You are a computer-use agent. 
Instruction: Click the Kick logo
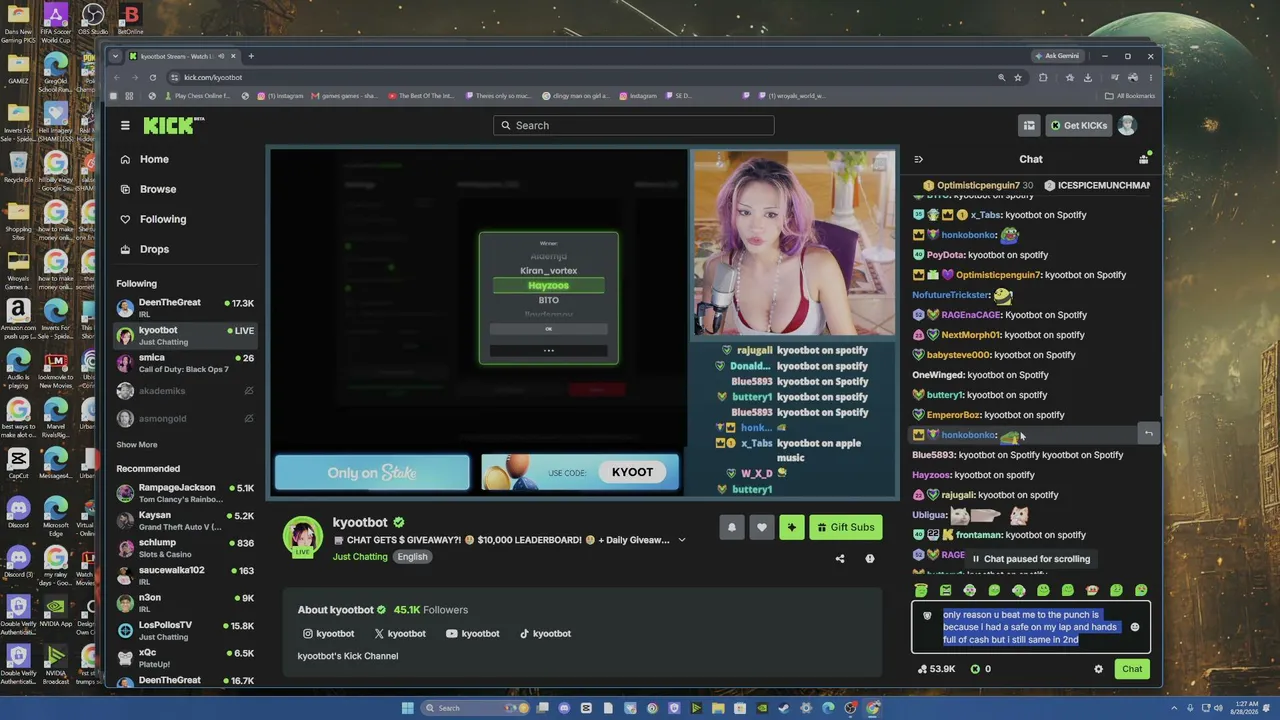[x=173, y=125]
